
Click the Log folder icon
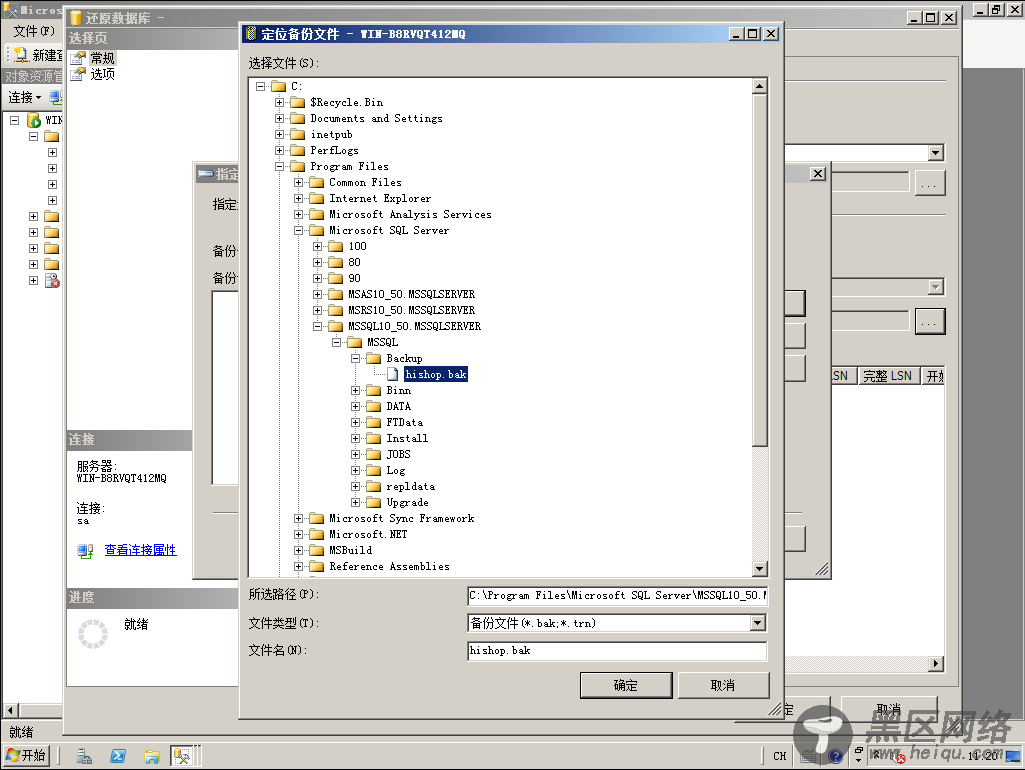click(374, 470)
